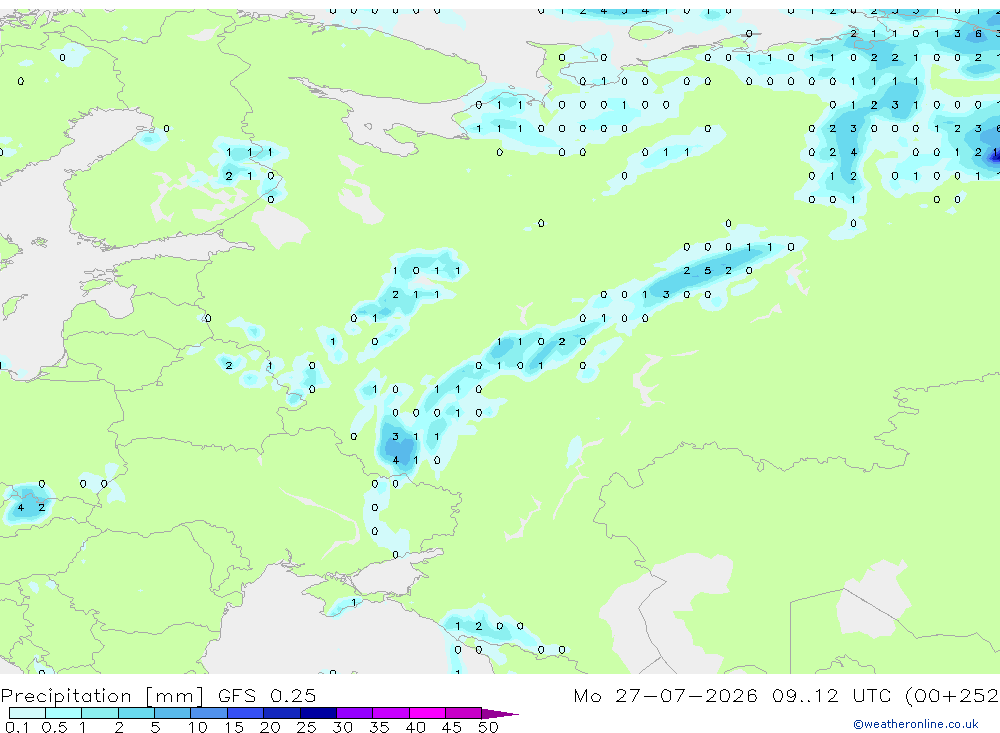The width and height of the screenshot is (1000, 733).
Task: Click the 0 2 4 values at right
Action: (832, 152)
